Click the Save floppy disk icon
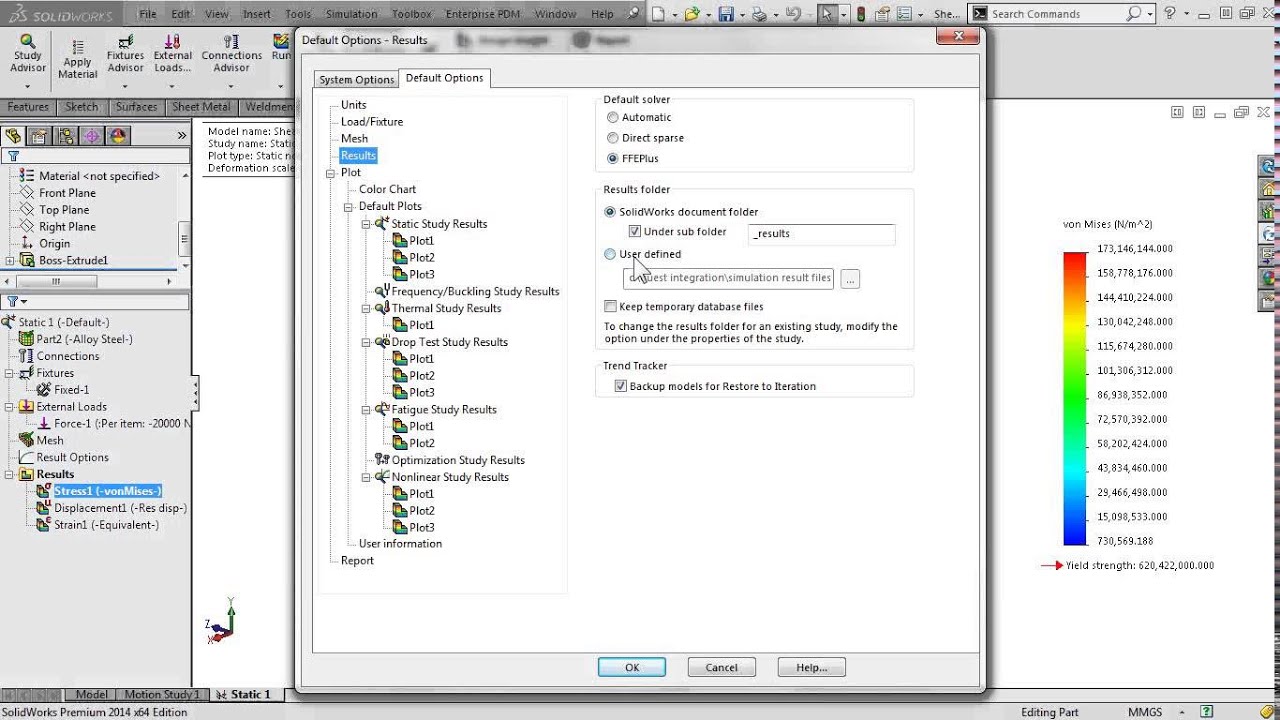Viewport: 1280px width, 720px height. pyautogui.click(x=726, y=14)
